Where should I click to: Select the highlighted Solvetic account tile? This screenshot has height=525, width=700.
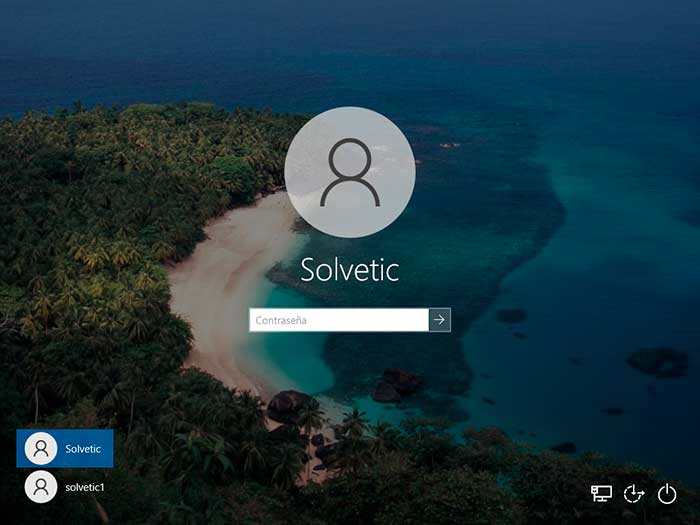coord(65,449)
